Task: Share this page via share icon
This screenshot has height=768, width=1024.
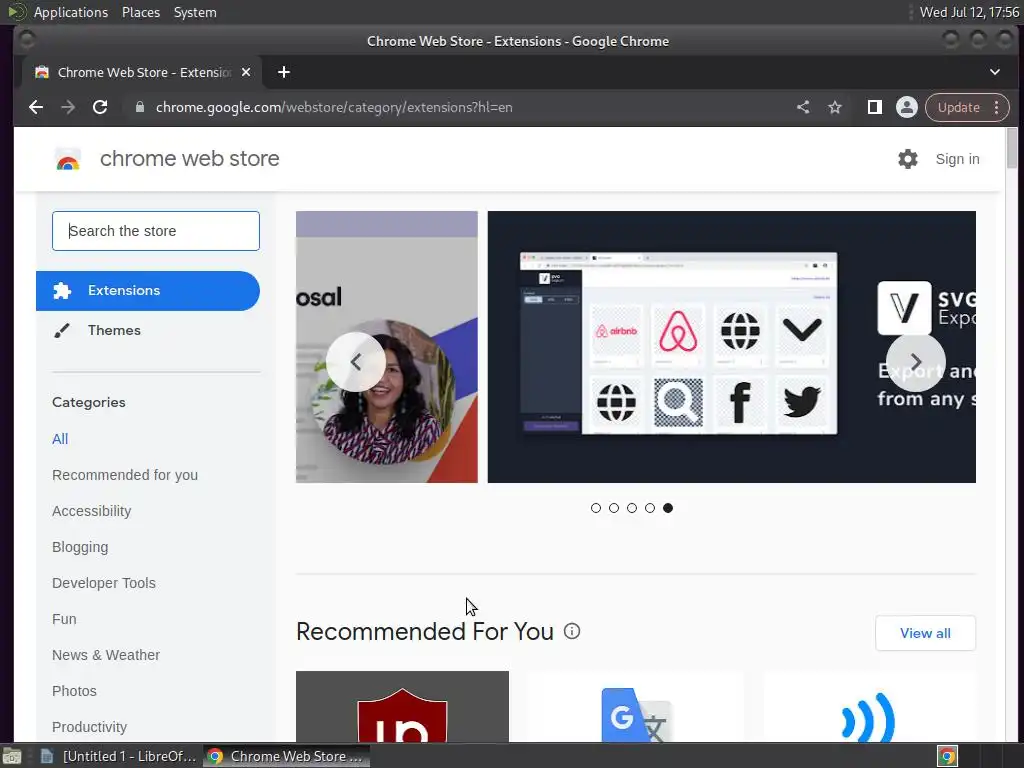Action: 803,107
